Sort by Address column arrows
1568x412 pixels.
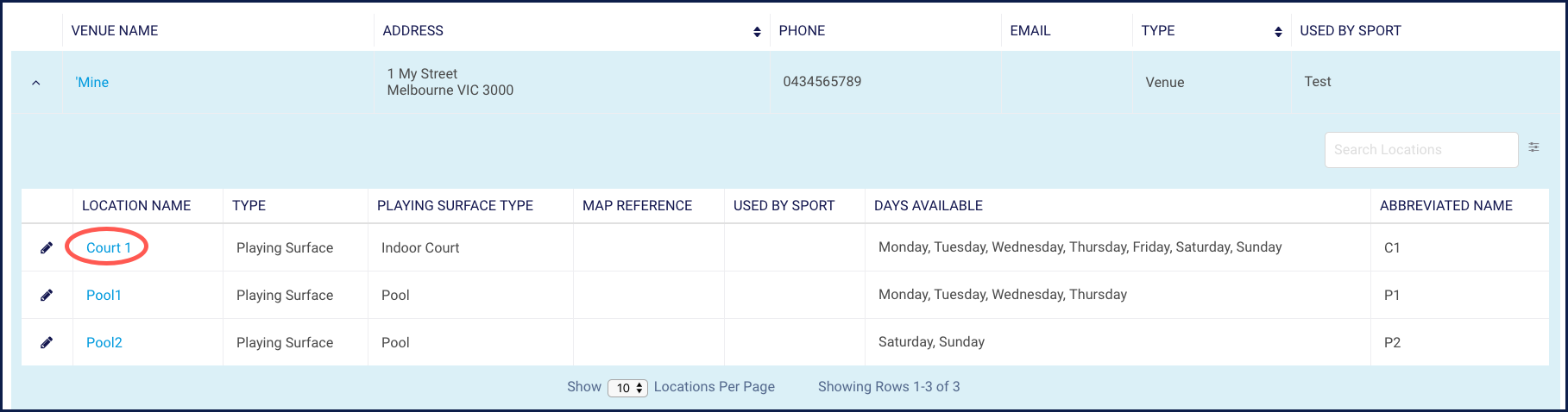coord(757,32)
